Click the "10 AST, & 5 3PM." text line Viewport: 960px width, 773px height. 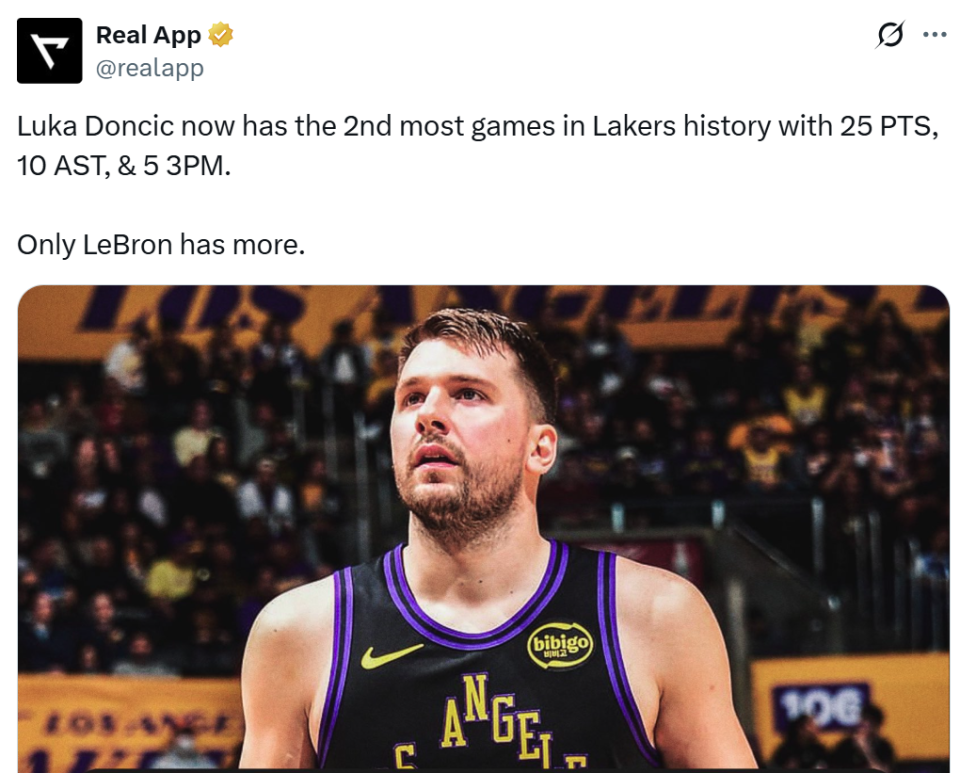tap(124, 166)
